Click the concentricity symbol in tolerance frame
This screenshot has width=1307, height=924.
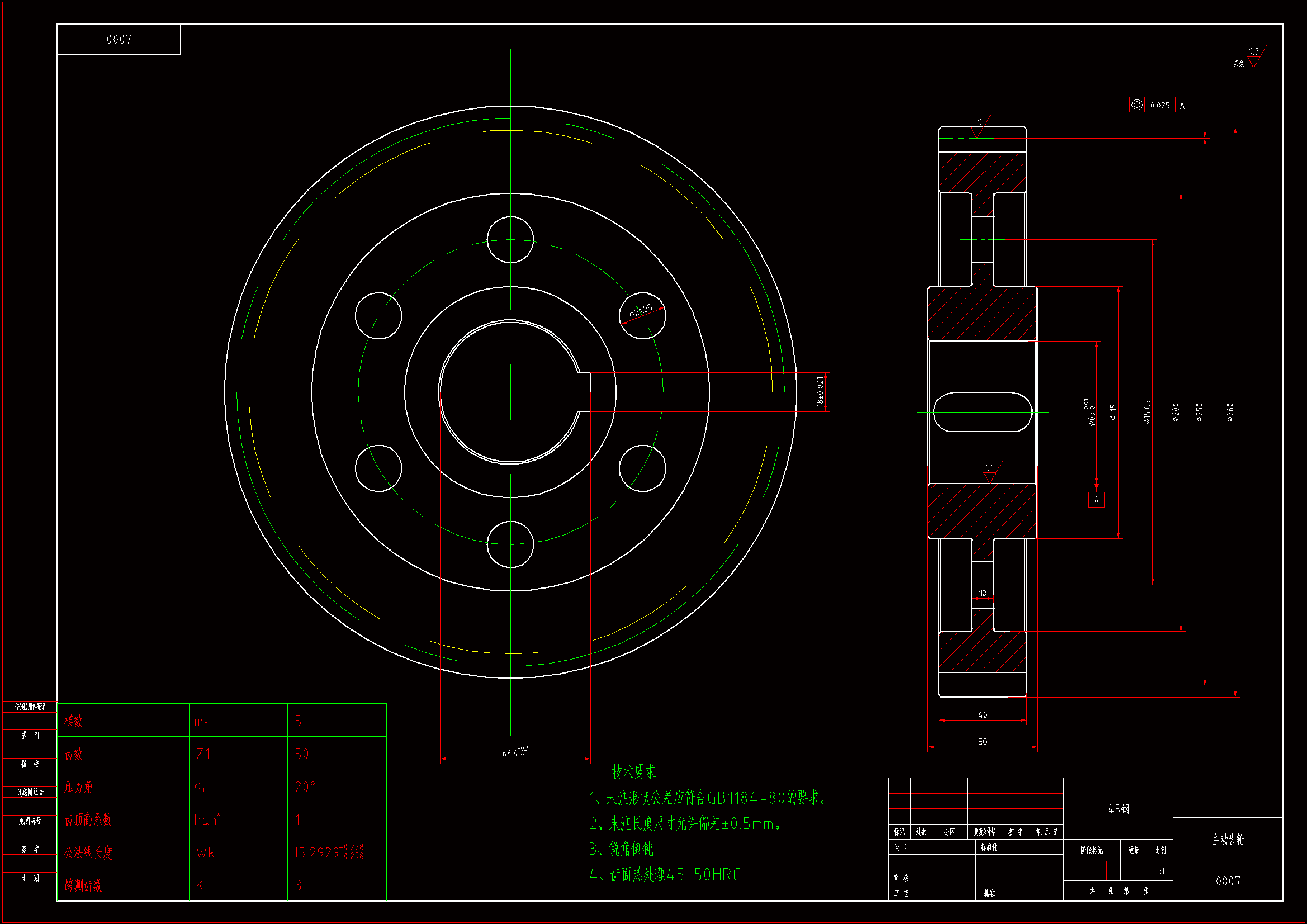[1137, 105]
